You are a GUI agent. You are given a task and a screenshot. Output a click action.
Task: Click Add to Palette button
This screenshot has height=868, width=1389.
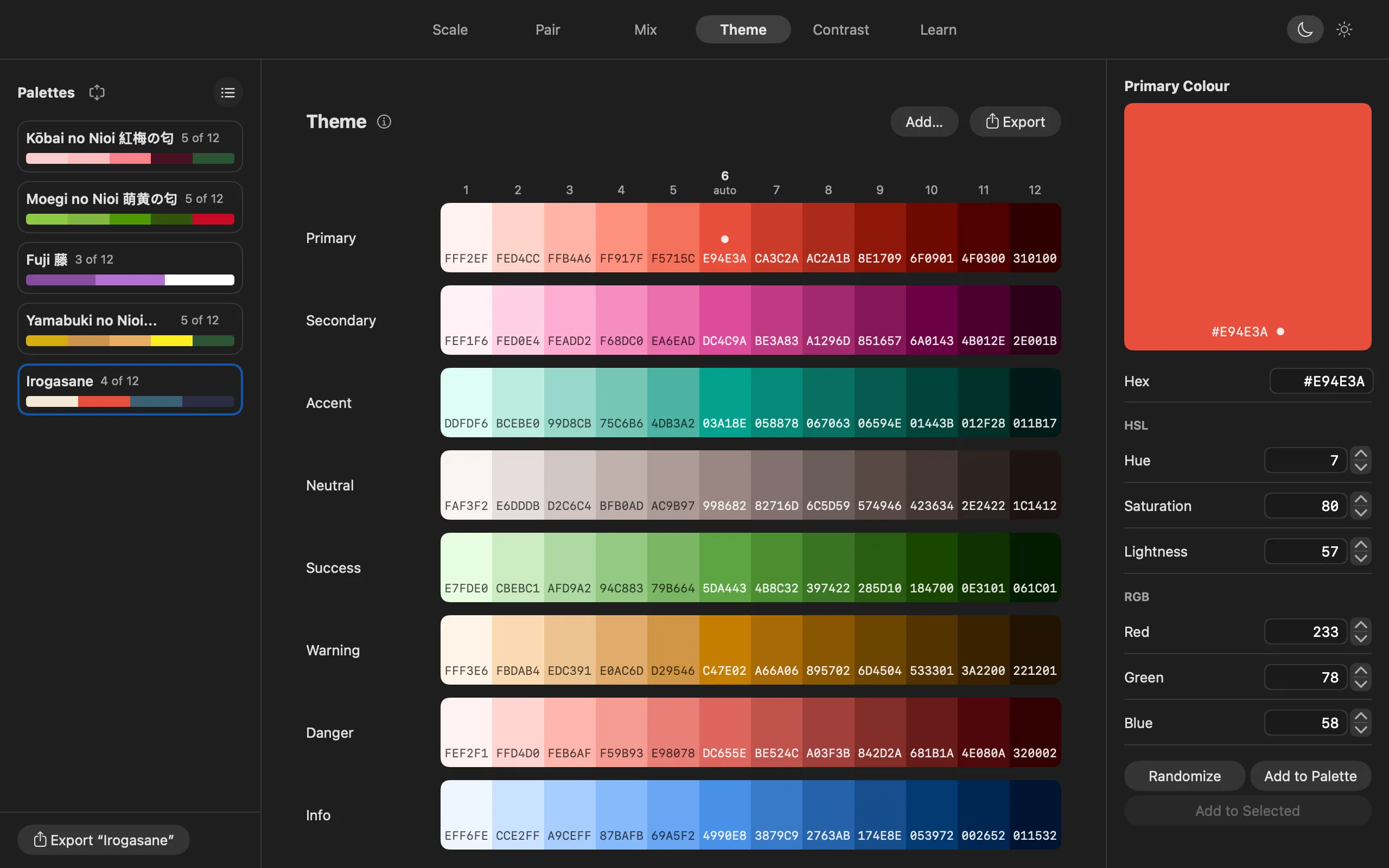pyautogui.click(x=1310, y=776)
